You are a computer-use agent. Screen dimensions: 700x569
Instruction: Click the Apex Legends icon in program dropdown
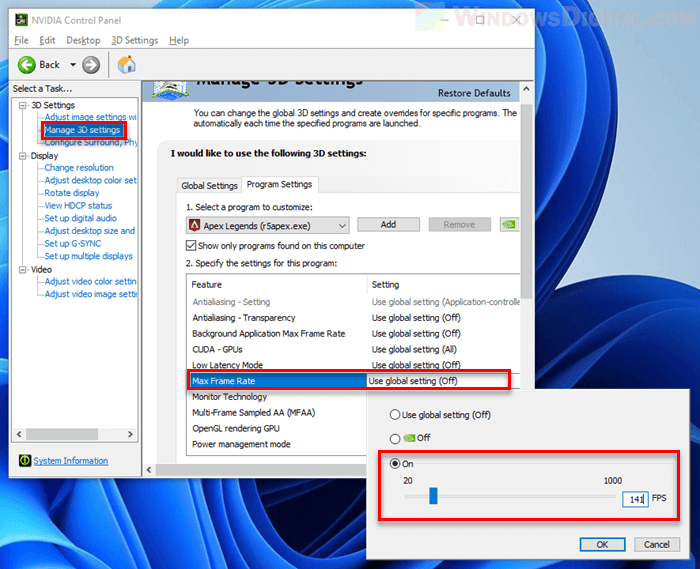pyautogui.click(x=194, y=225)
